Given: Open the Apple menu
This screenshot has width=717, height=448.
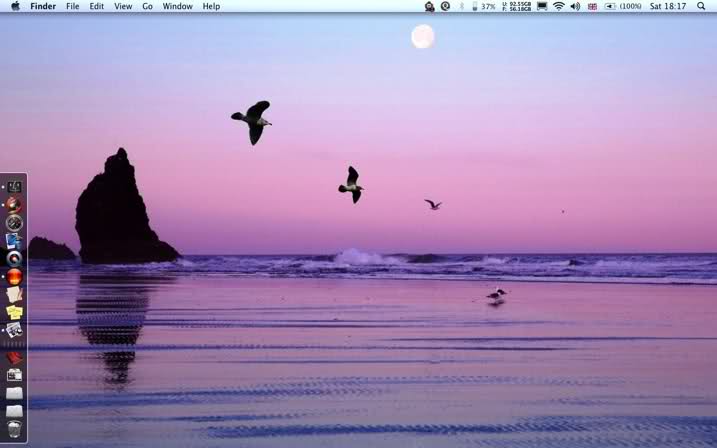Looking at the screenshot, I should click(15, 6).
